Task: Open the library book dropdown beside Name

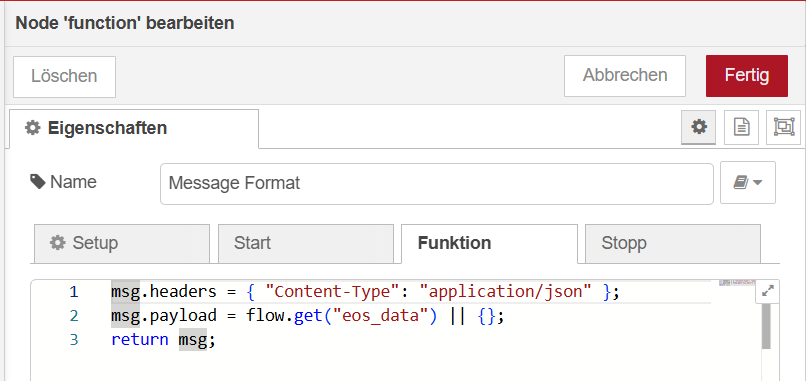Action: [748, 183]
